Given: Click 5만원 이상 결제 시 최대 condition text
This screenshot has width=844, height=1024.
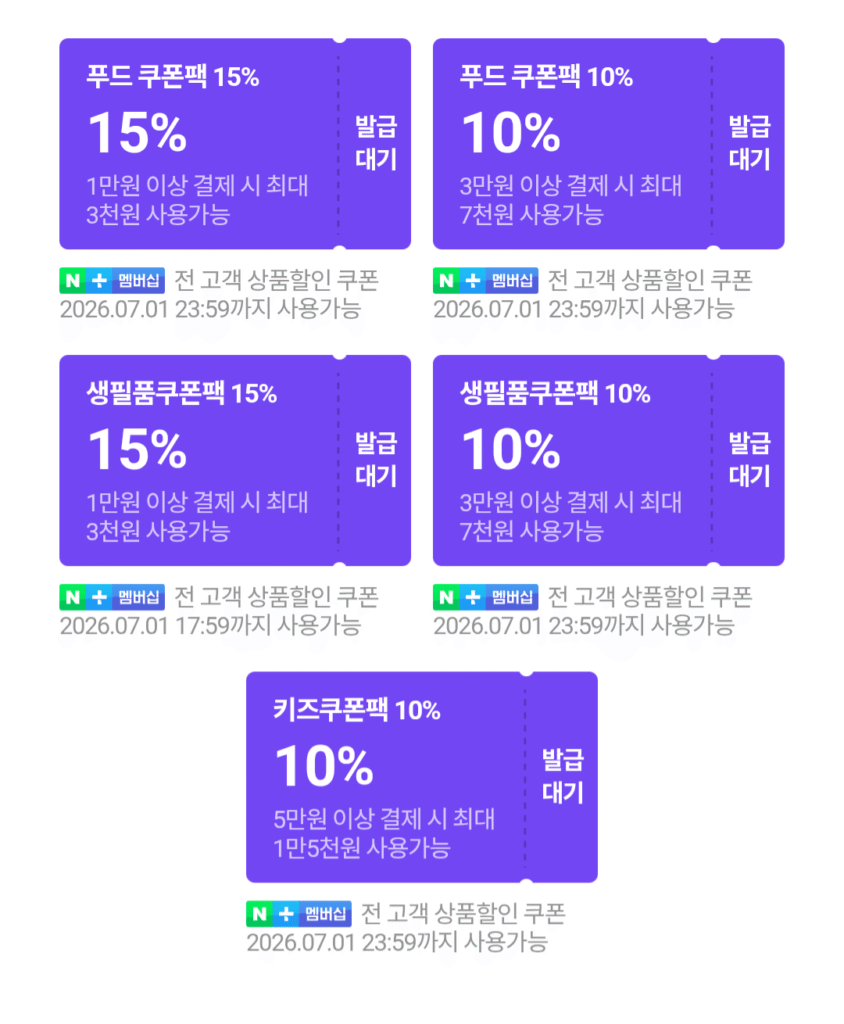Looking at the screenshot, I should [x=384, y=818].
